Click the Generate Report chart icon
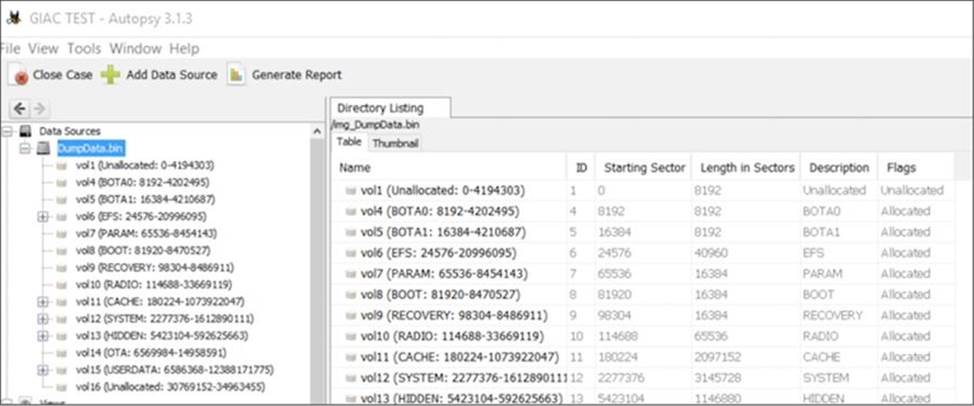This screenshot has width=974, height=406. tap(235, 75)
